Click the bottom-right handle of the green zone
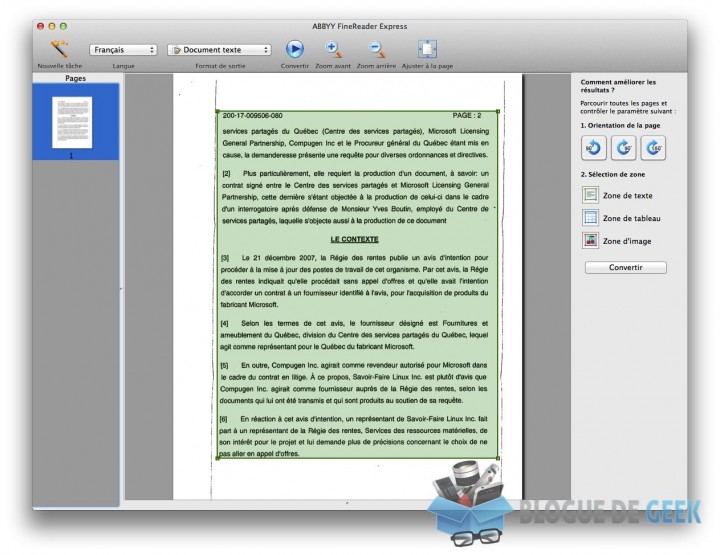The image size is (720, 555). click(498, 458)
